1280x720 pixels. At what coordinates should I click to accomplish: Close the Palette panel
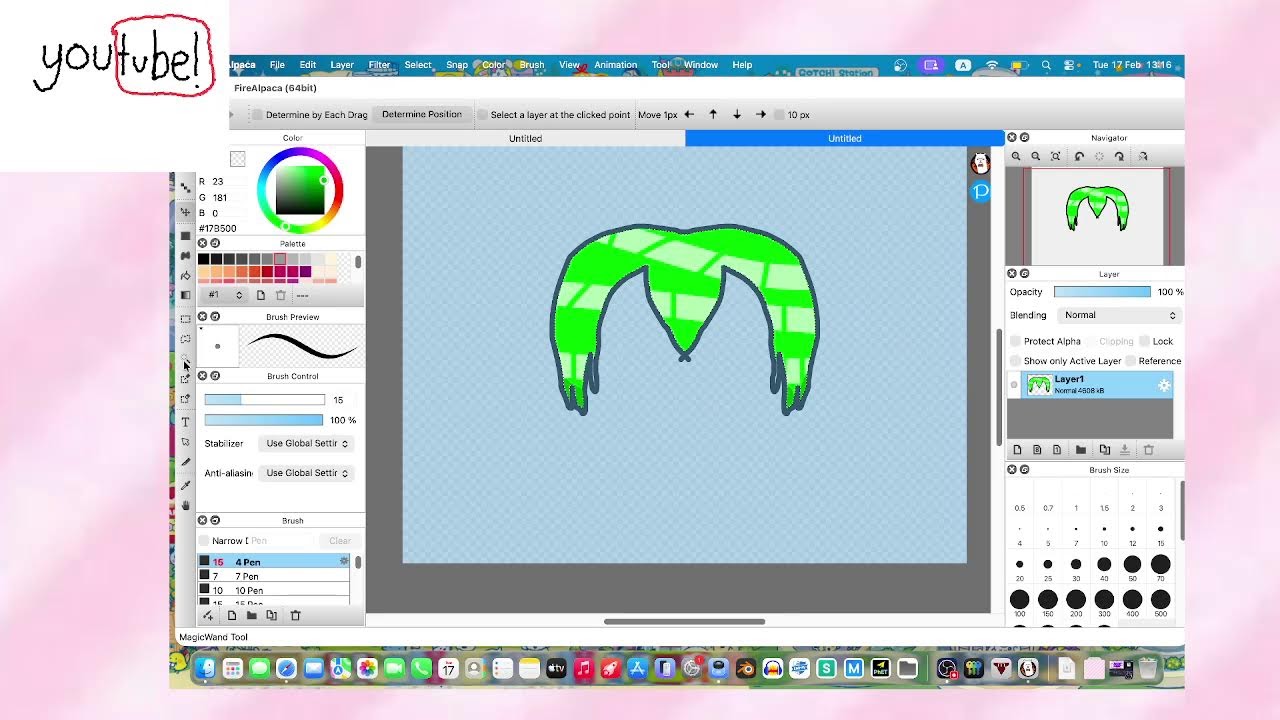pyautogui.click(x=202, y=243)
